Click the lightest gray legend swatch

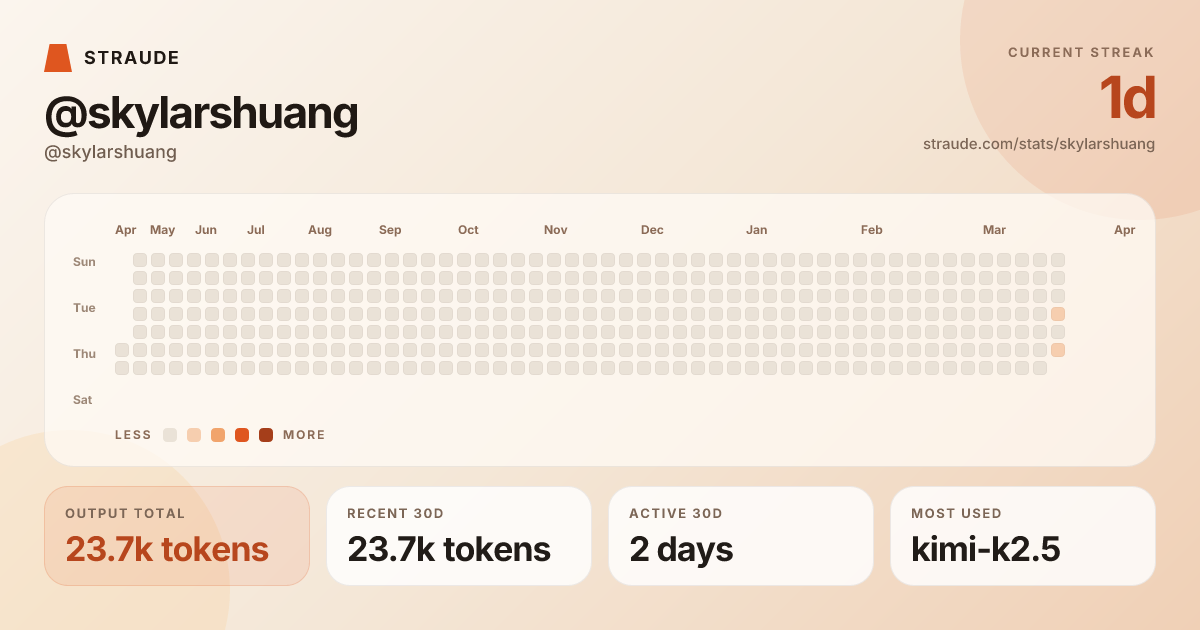(170, 435)
